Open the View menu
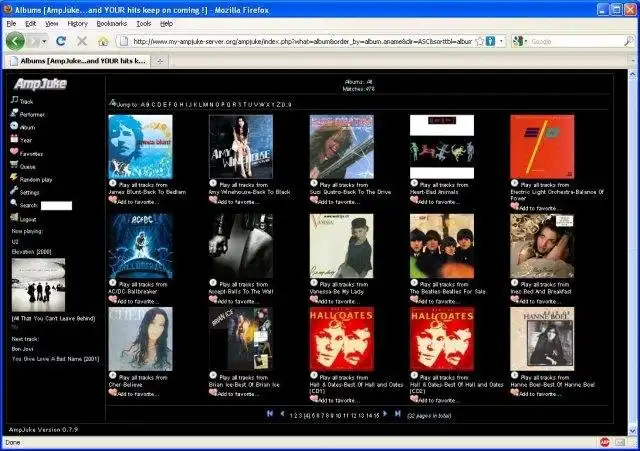This screenshot has height=451, width=640. pyautogui.click(x=51, y=24)
